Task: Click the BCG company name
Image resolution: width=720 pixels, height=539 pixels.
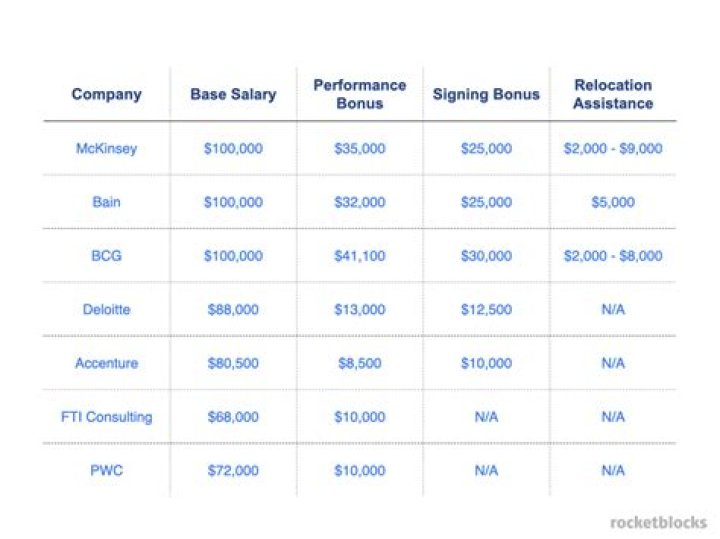Action: point(106,256)
